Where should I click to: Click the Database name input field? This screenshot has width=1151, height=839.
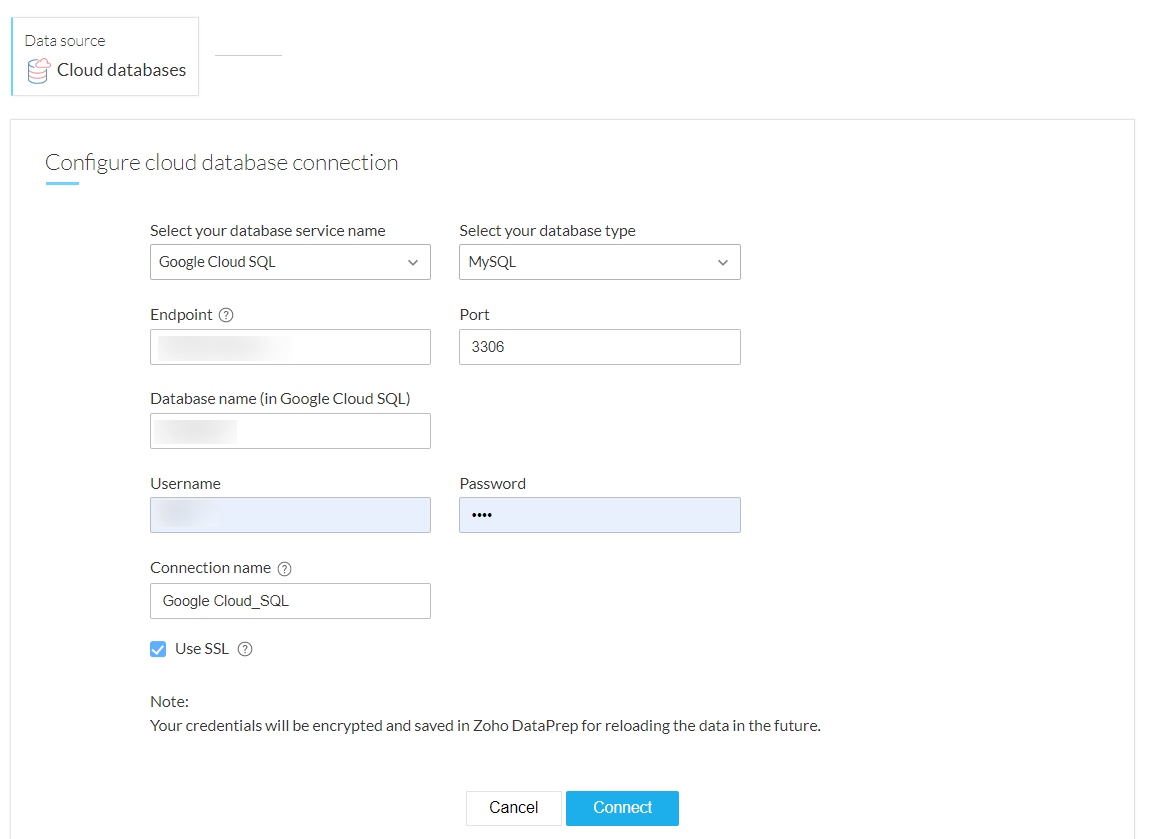(290, 431)
